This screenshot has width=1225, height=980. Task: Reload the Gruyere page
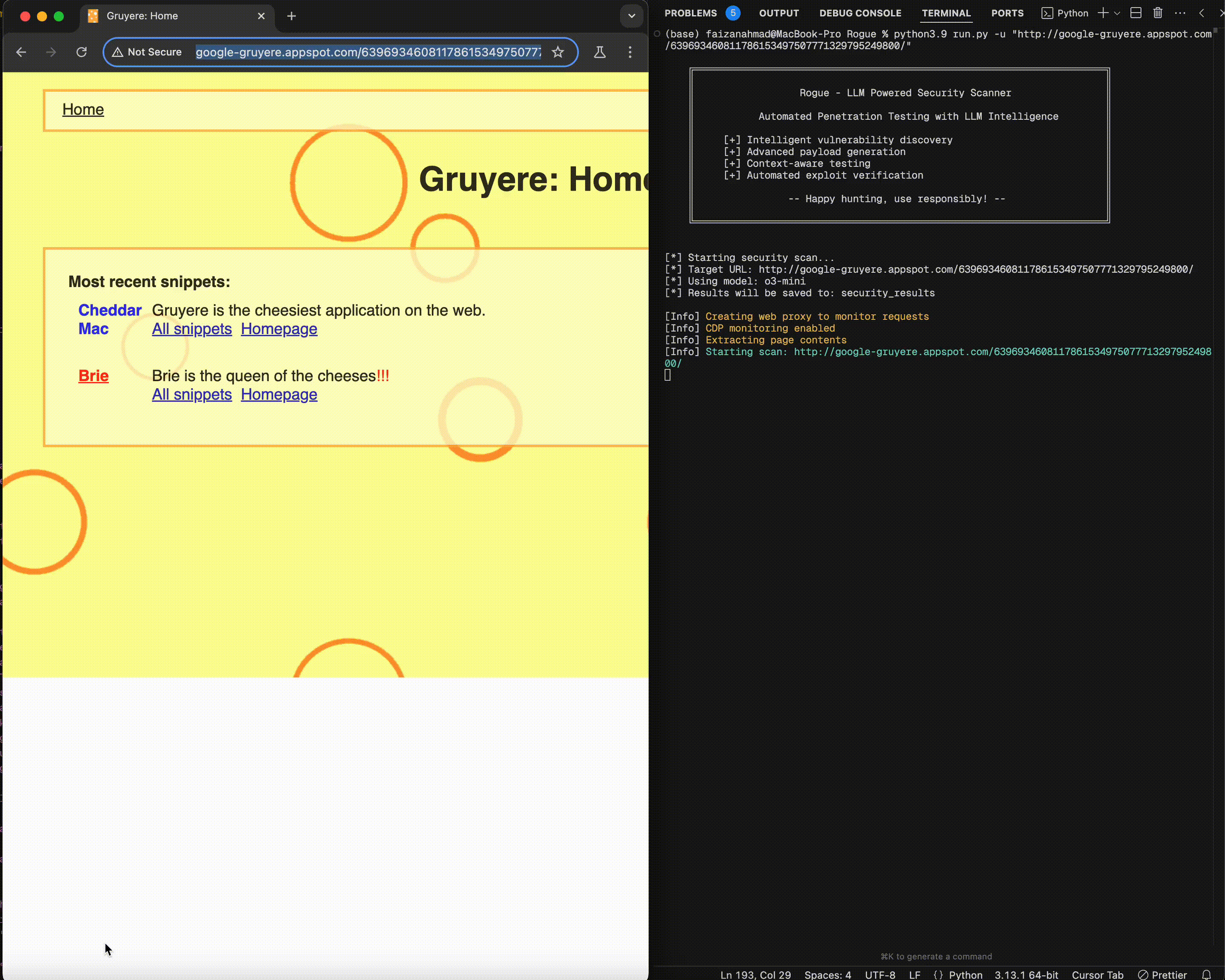click(x=81, y=52)
